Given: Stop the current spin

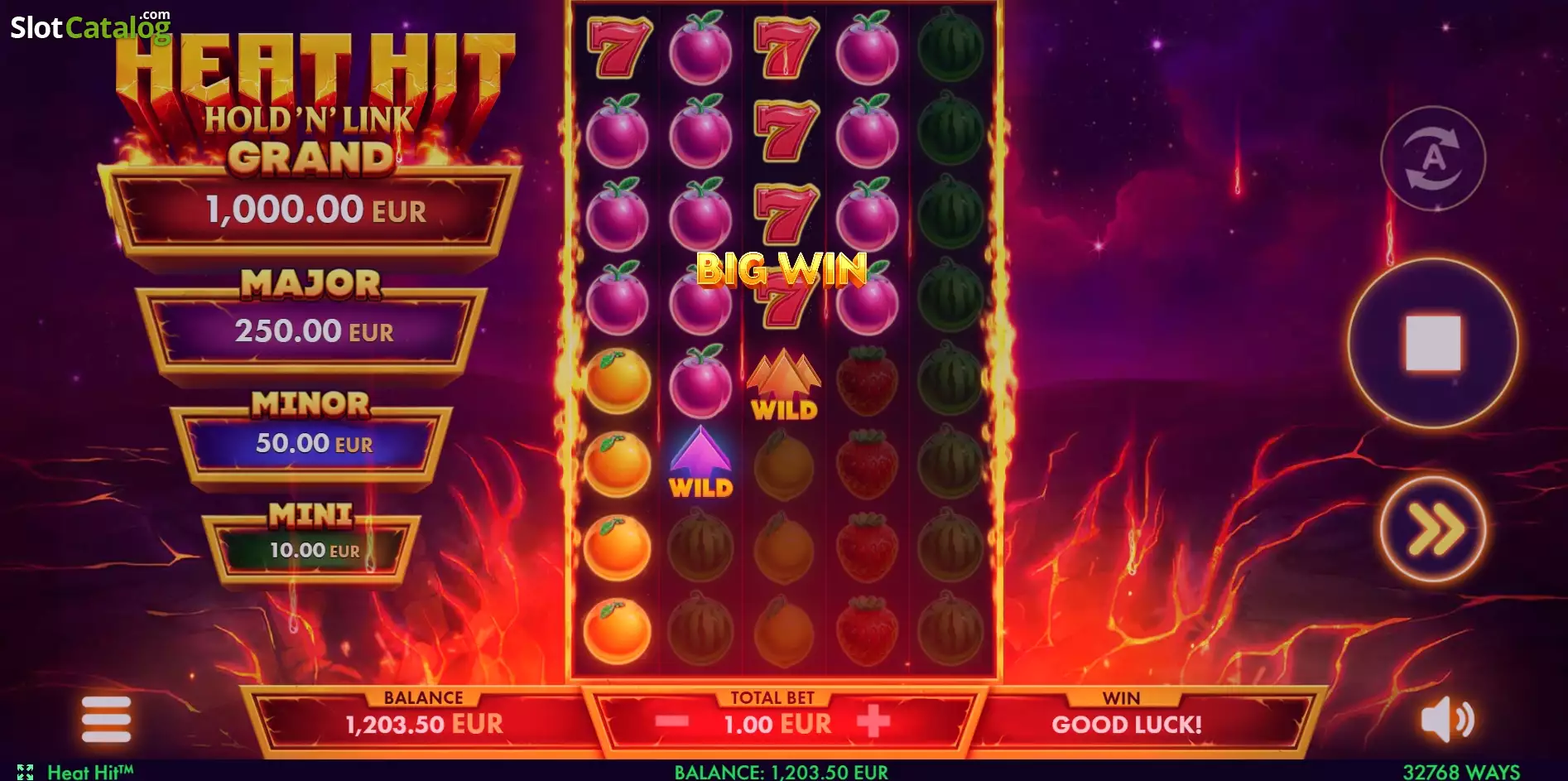Looking at the screenshot, I should point(1433,342).
